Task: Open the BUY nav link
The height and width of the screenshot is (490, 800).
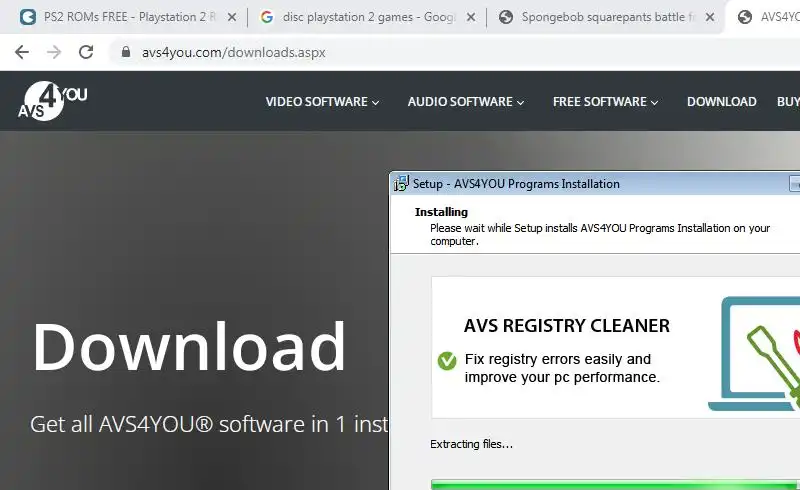Action: pyautogui.click(x=788, y=102)
